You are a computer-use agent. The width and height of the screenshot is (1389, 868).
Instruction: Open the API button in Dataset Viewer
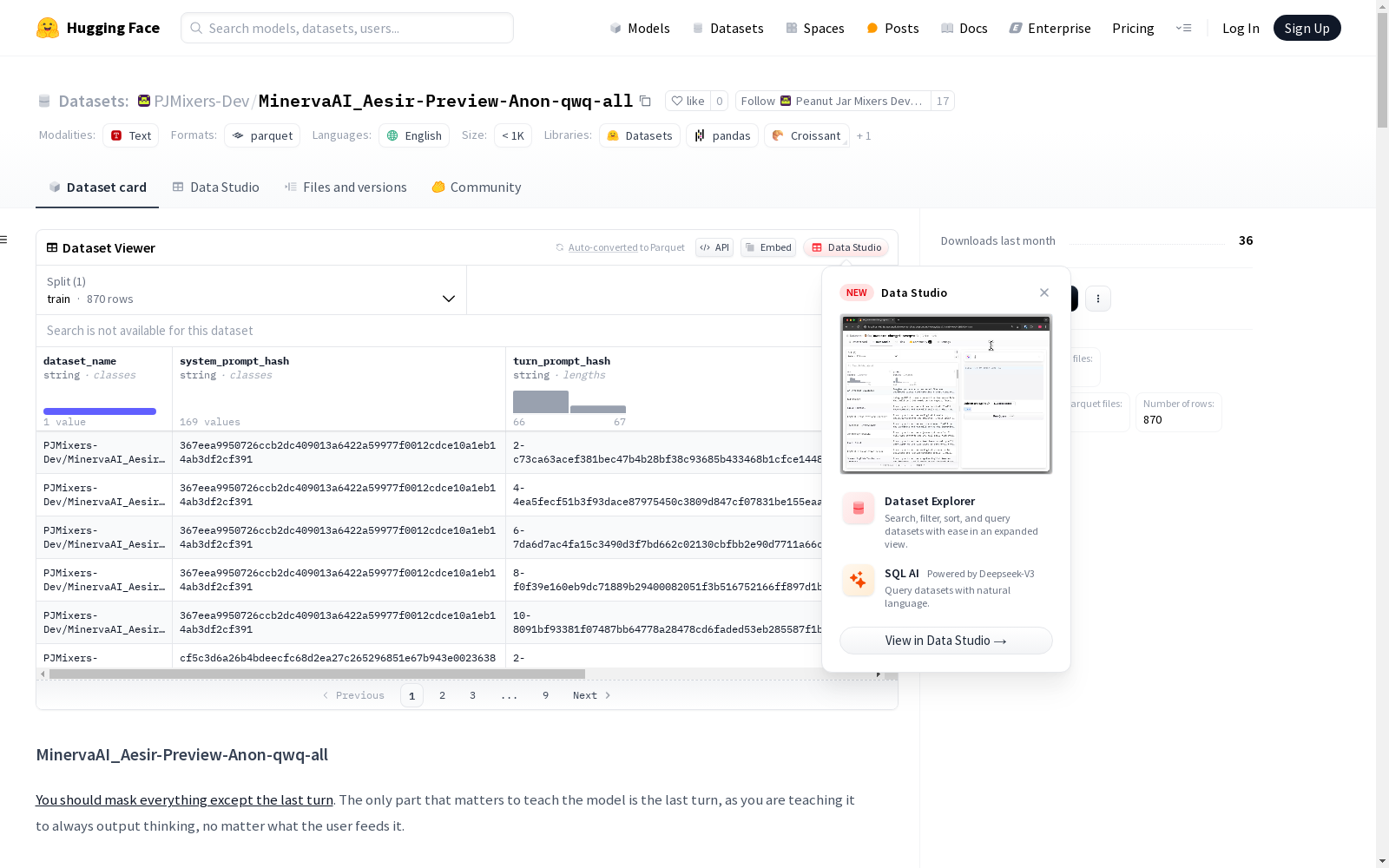(714, 247)
